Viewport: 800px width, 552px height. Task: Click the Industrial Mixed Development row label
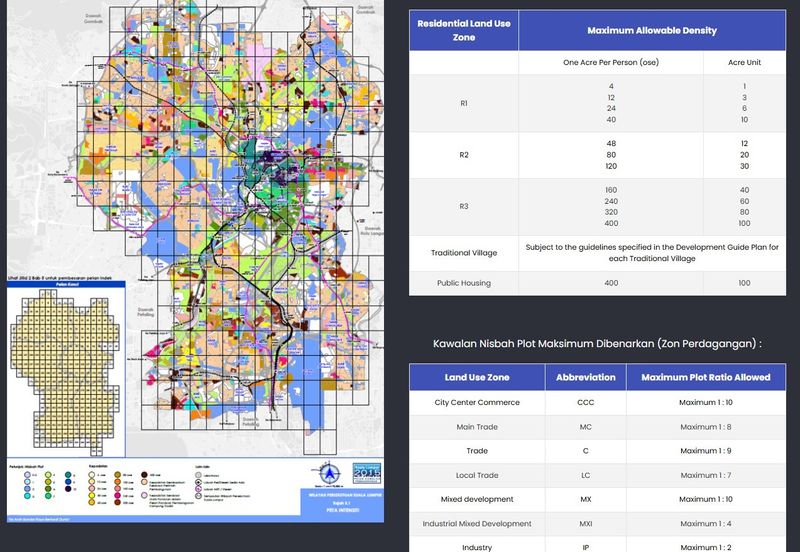(477, 523)
